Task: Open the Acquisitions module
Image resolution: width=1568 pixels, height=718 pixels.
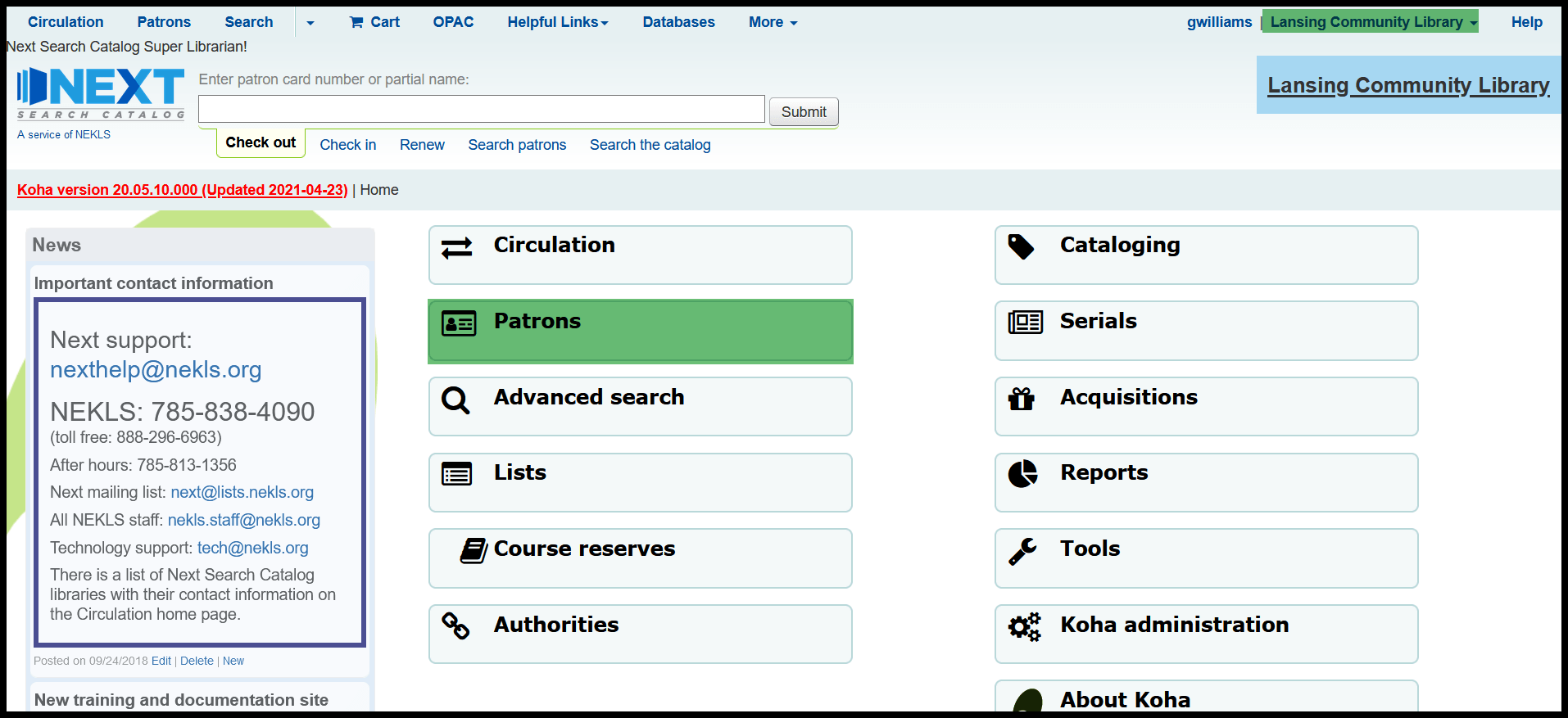Action: click(1207, 407)
